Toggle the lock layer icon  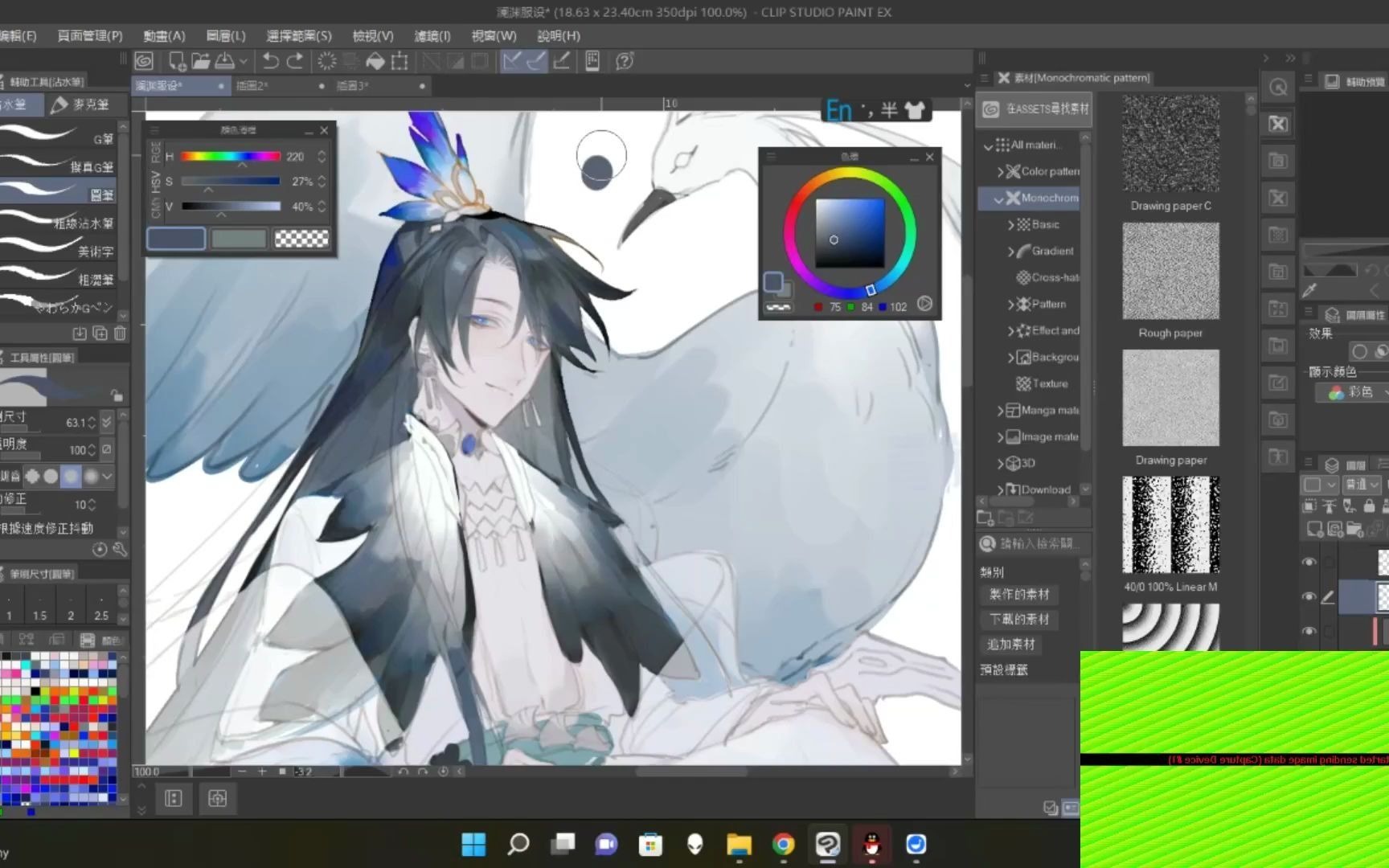pyautogui.click(x=1369, y=506)
